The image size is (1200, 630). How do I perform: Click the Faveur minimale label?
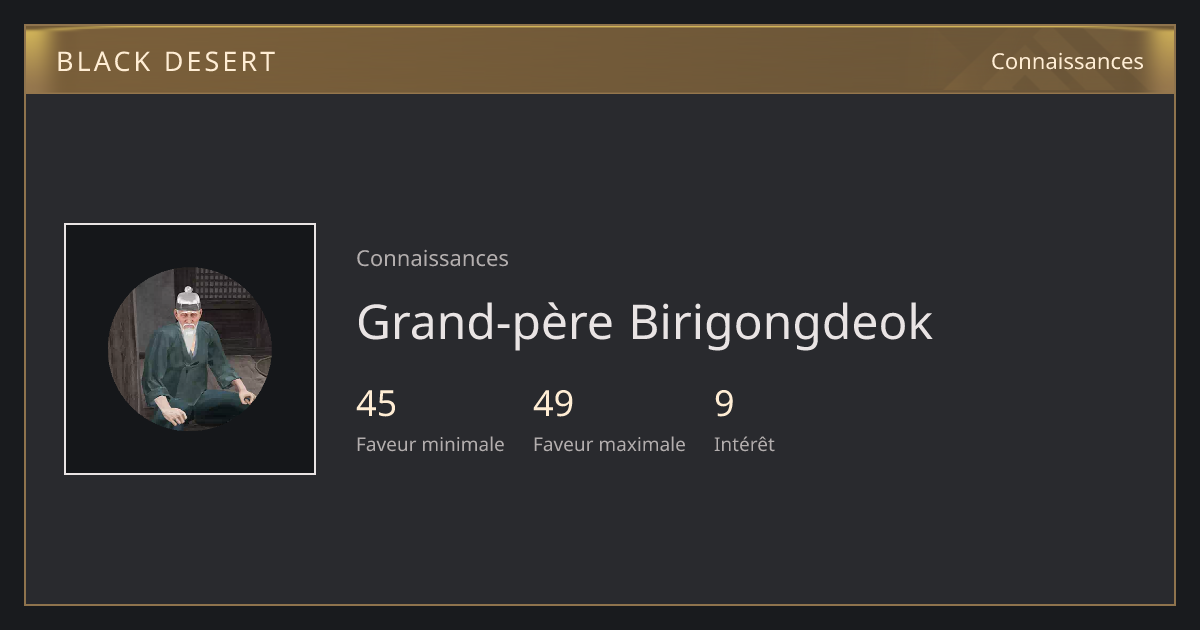tap(430, 444)
